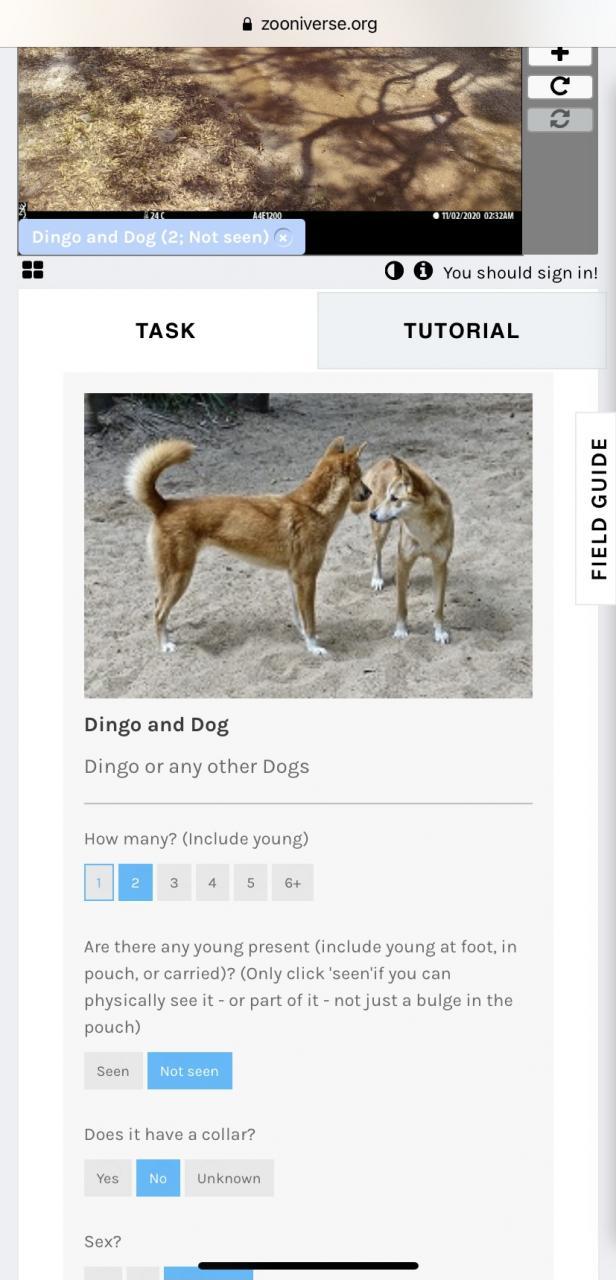
Task: Click the dingo example photo
Action: [308, 545]
